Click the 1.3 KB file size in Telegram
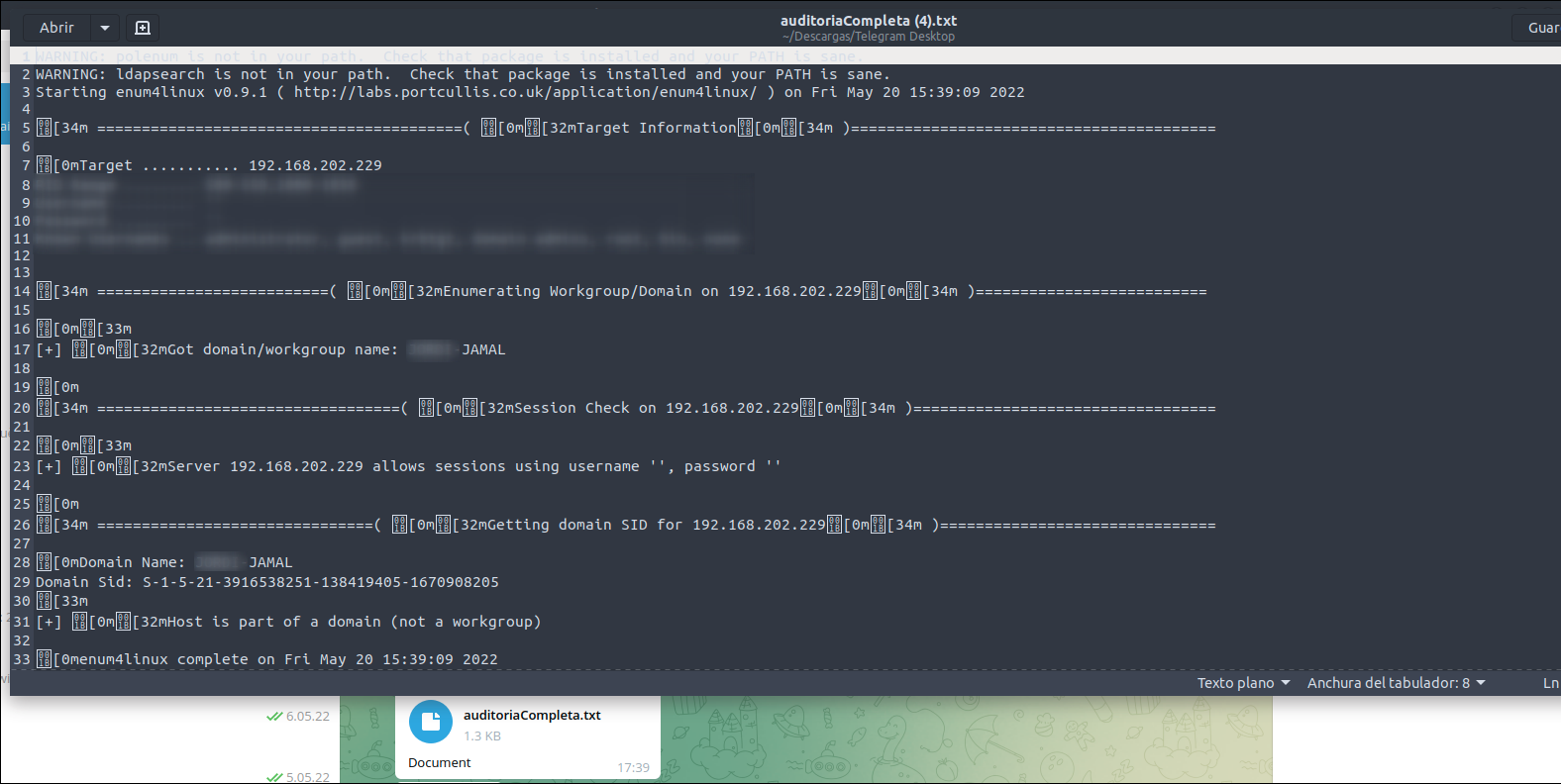The height and width of the screenshot is (784, 1561). click(482, 735)
